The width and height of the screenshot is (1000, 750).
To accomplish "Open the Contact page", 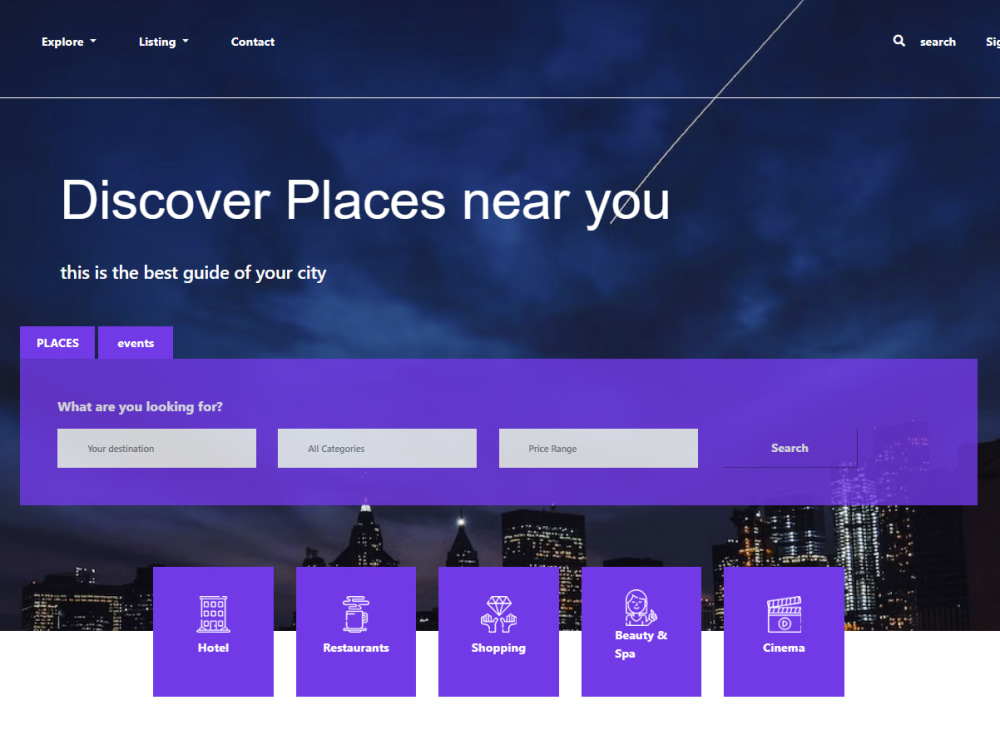I will 253,42.
